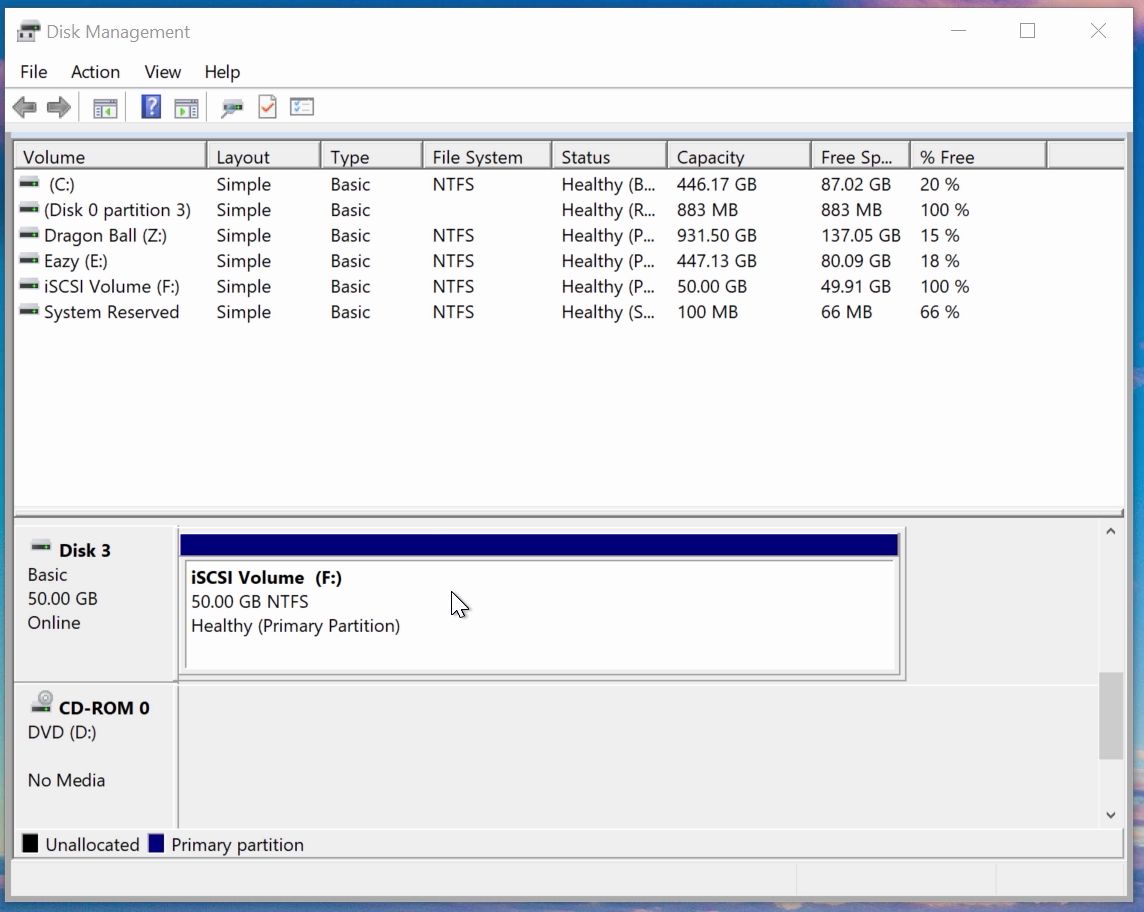Image resolution: width=1144 pixels, height=912 pixels.
Task: Open Help via the question mark icon
Action: [151, 107]
